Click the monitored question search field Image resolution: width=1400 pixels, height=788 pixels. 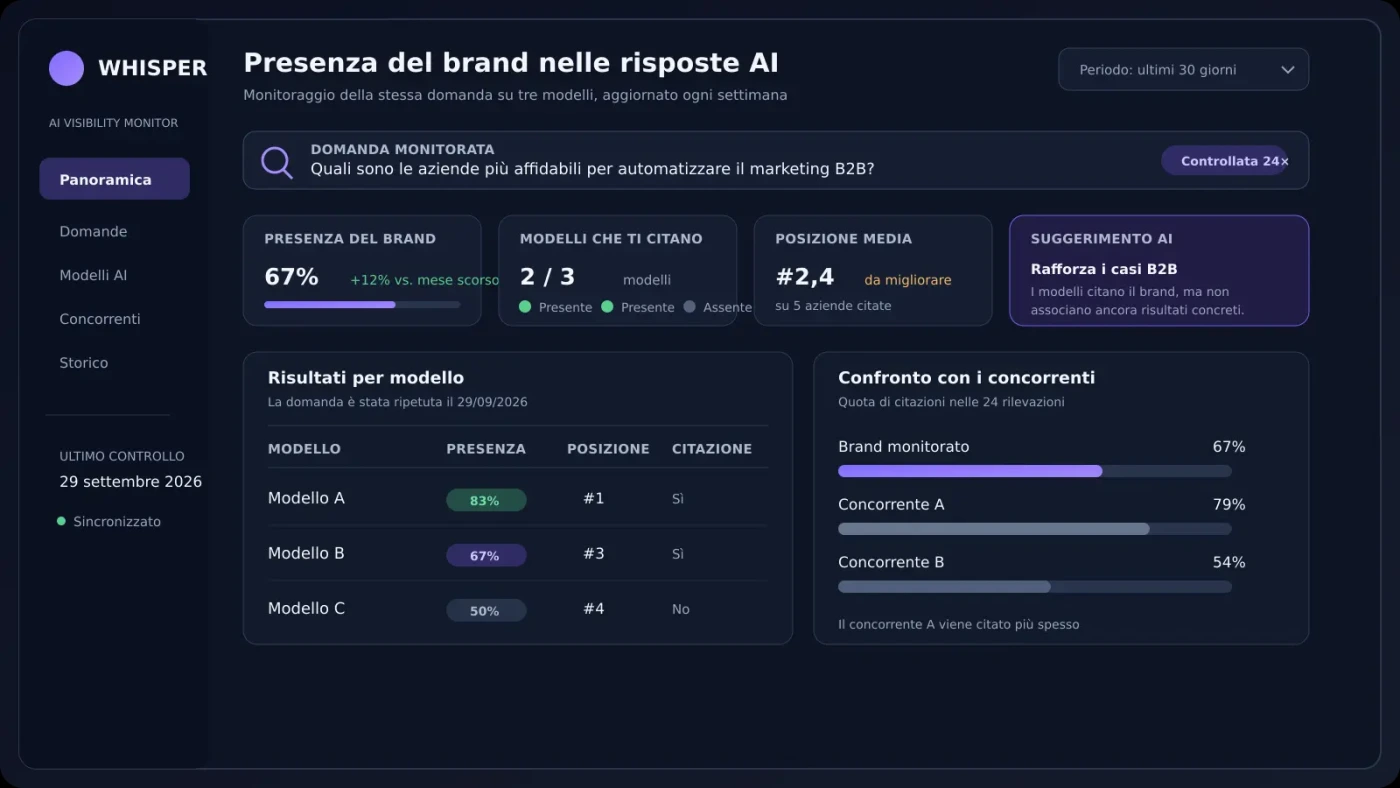point(776,160)
